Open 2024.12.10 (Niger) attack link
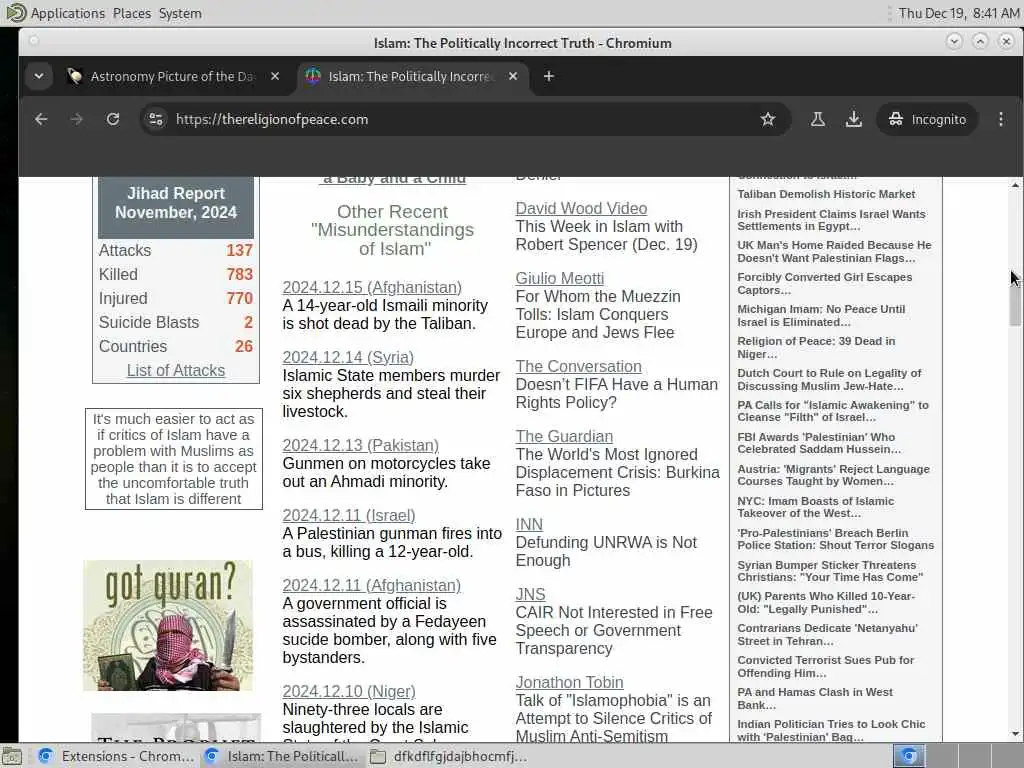Viewport: 1024px width, 768px height. point(349,691)
